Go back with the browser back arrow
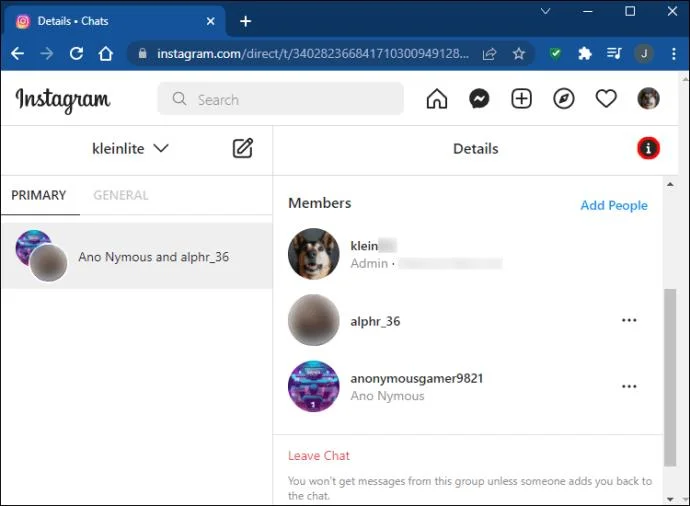Image resolution: width=690 pixels, height=506 pixels. 18,54
